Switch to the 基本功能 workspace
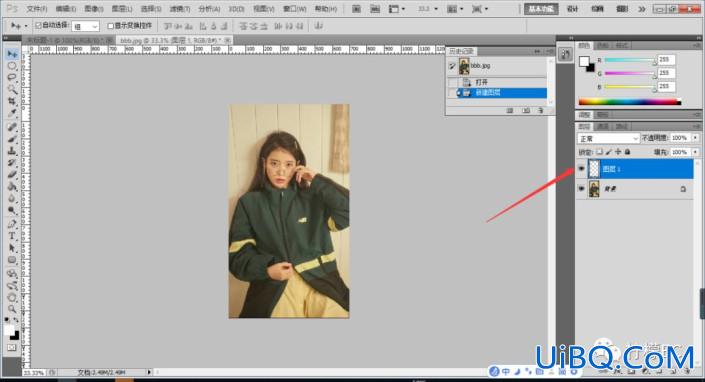Screen dimensions: 705x382 click(x=541, y=9)
